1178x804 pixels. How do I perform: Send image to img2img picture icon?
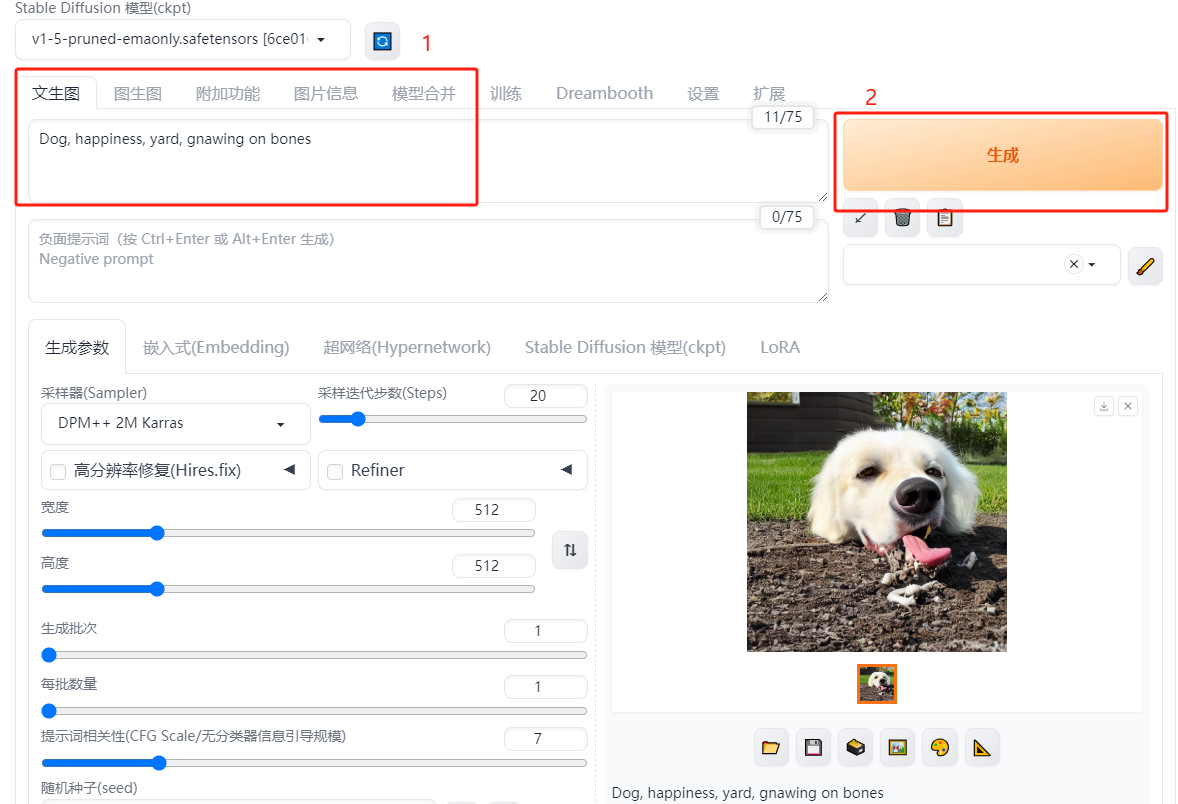point(898,748)
